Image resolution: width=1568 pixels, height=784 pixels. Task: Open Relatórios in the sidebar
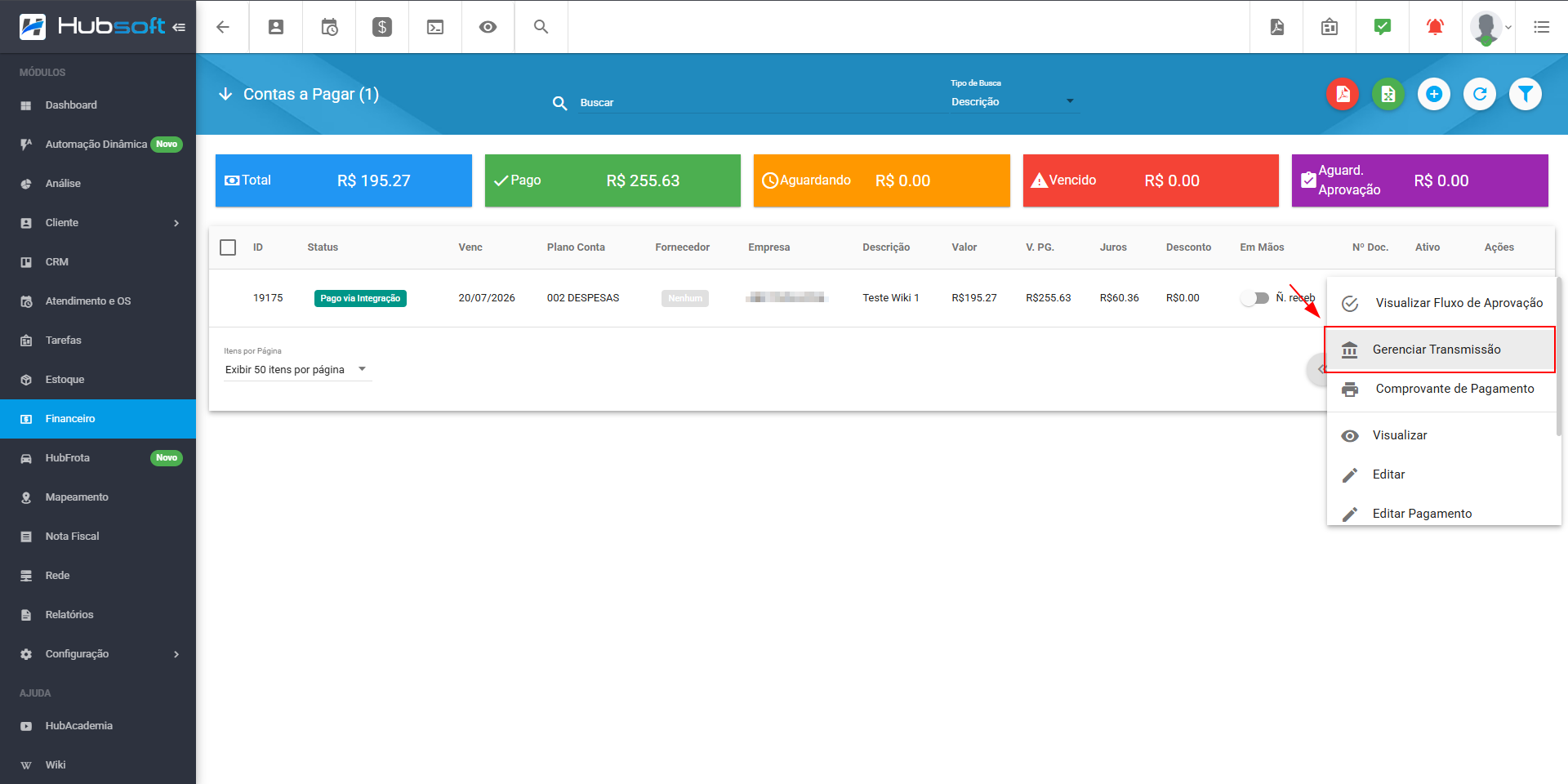pyautogui.click(x=98, y=615)
